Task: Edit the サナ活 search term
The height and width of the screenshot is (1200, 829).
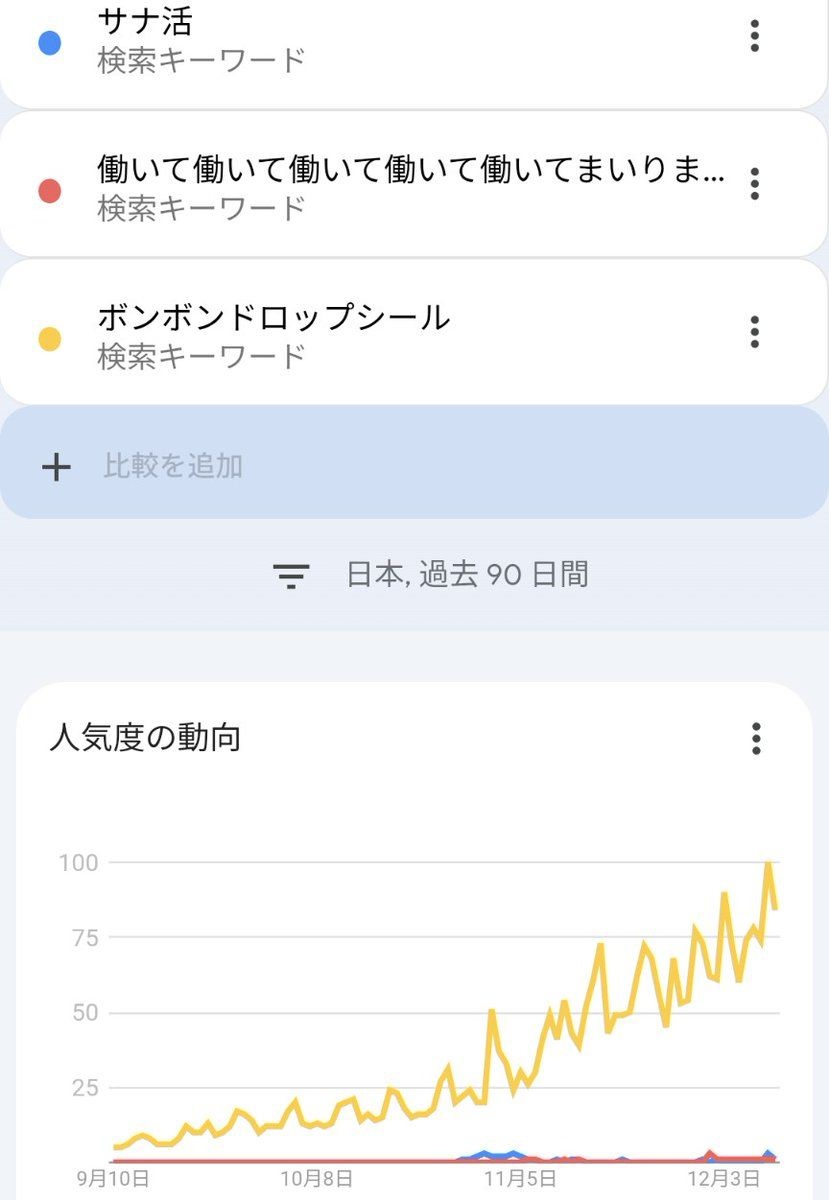Action: click(146, 20)
